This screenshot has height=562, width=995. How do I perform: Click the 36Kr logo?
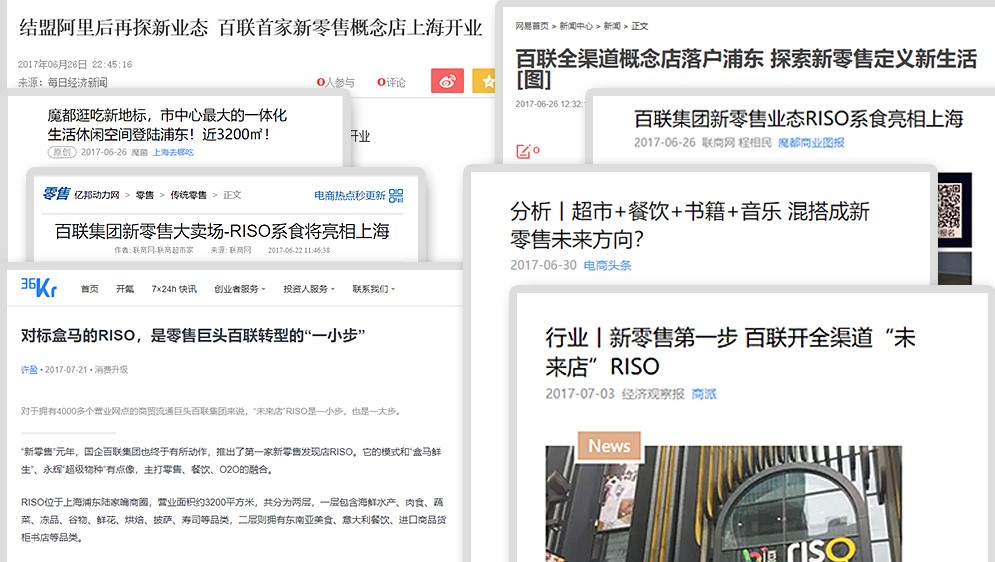click(39, 287)
